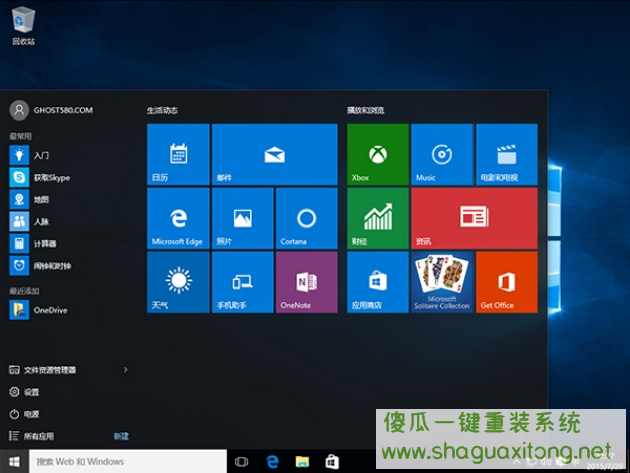The height and width of the screenshot is (473, 630).
Task: Launch Edge from the taskbar
Action: tap(272, 462)
